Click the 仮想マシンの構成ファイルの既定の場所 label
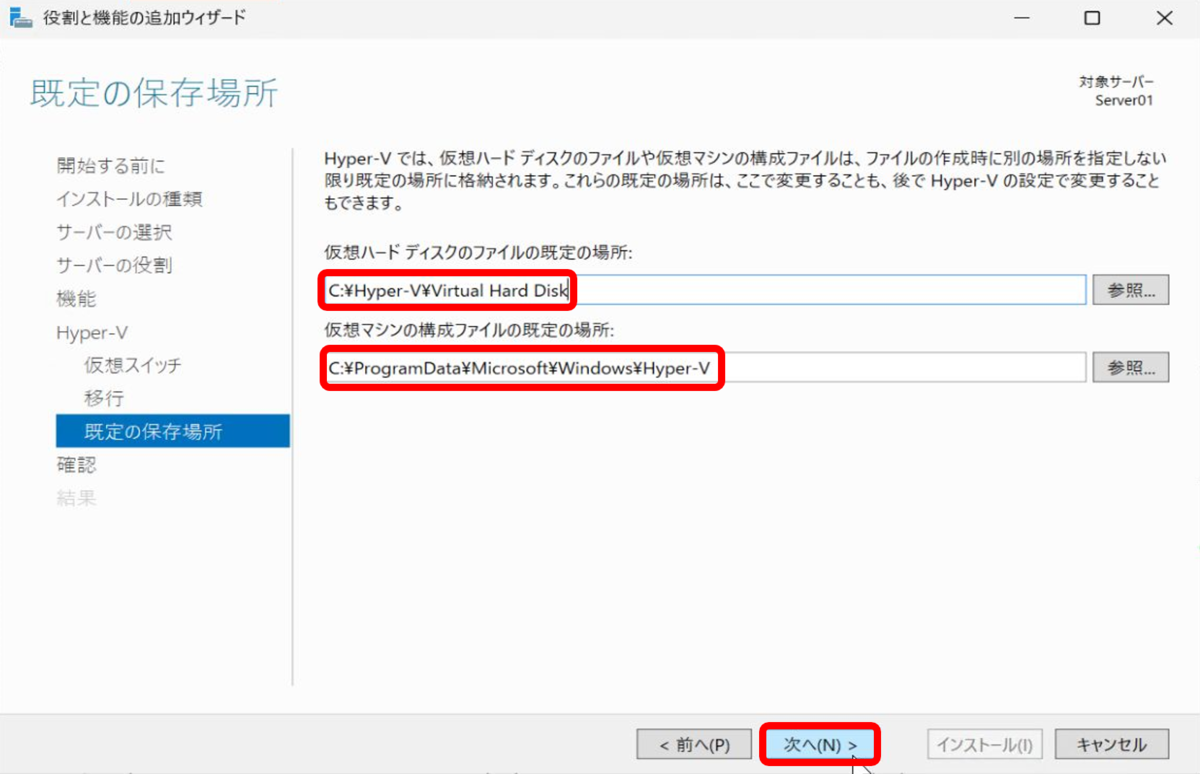Screen dimensions: 1200x774 pyautogui.click(x=469, y=330)
